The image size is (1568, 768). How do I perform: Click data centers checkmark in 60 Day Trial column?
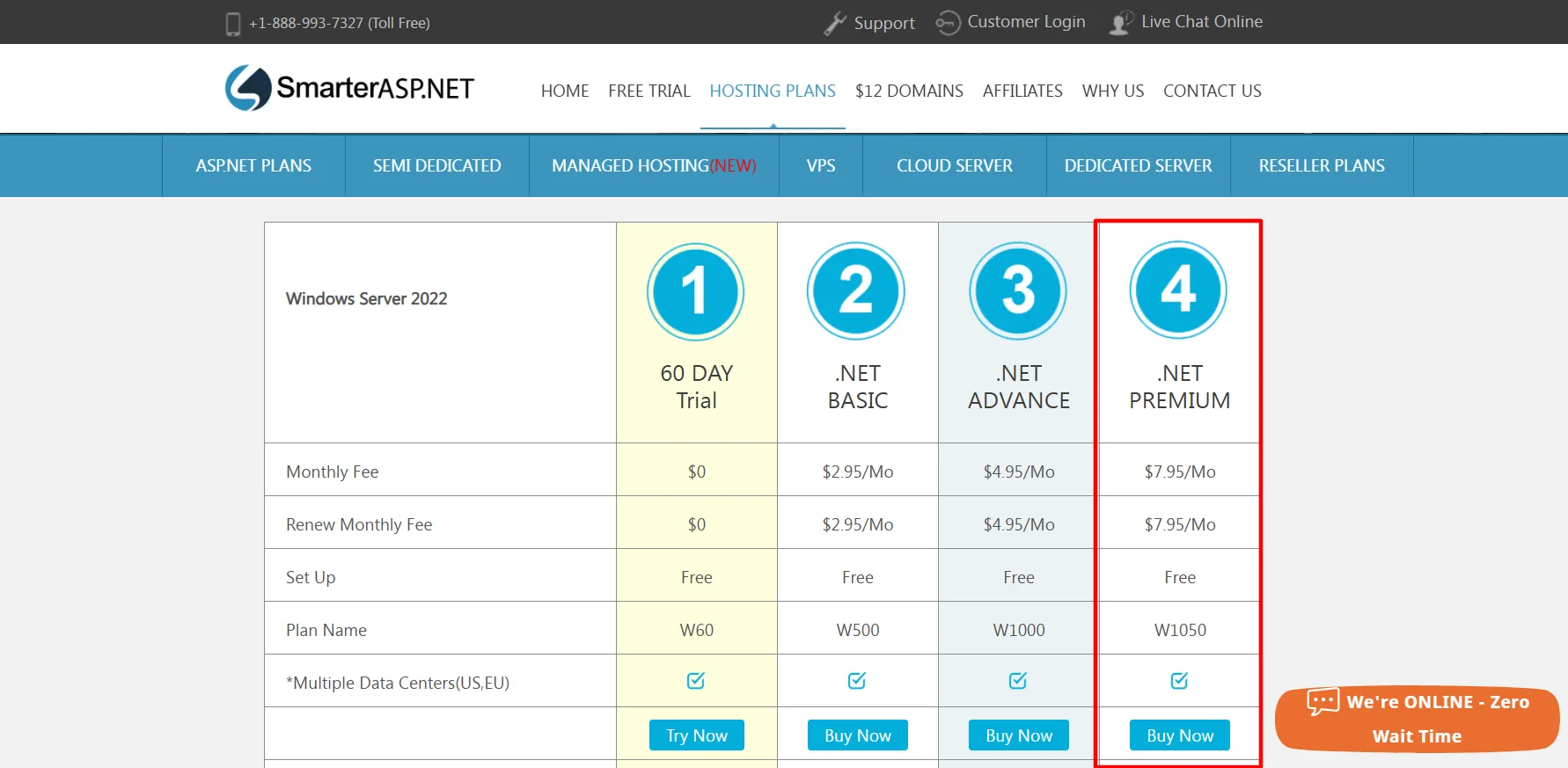[x=696, y=680]
